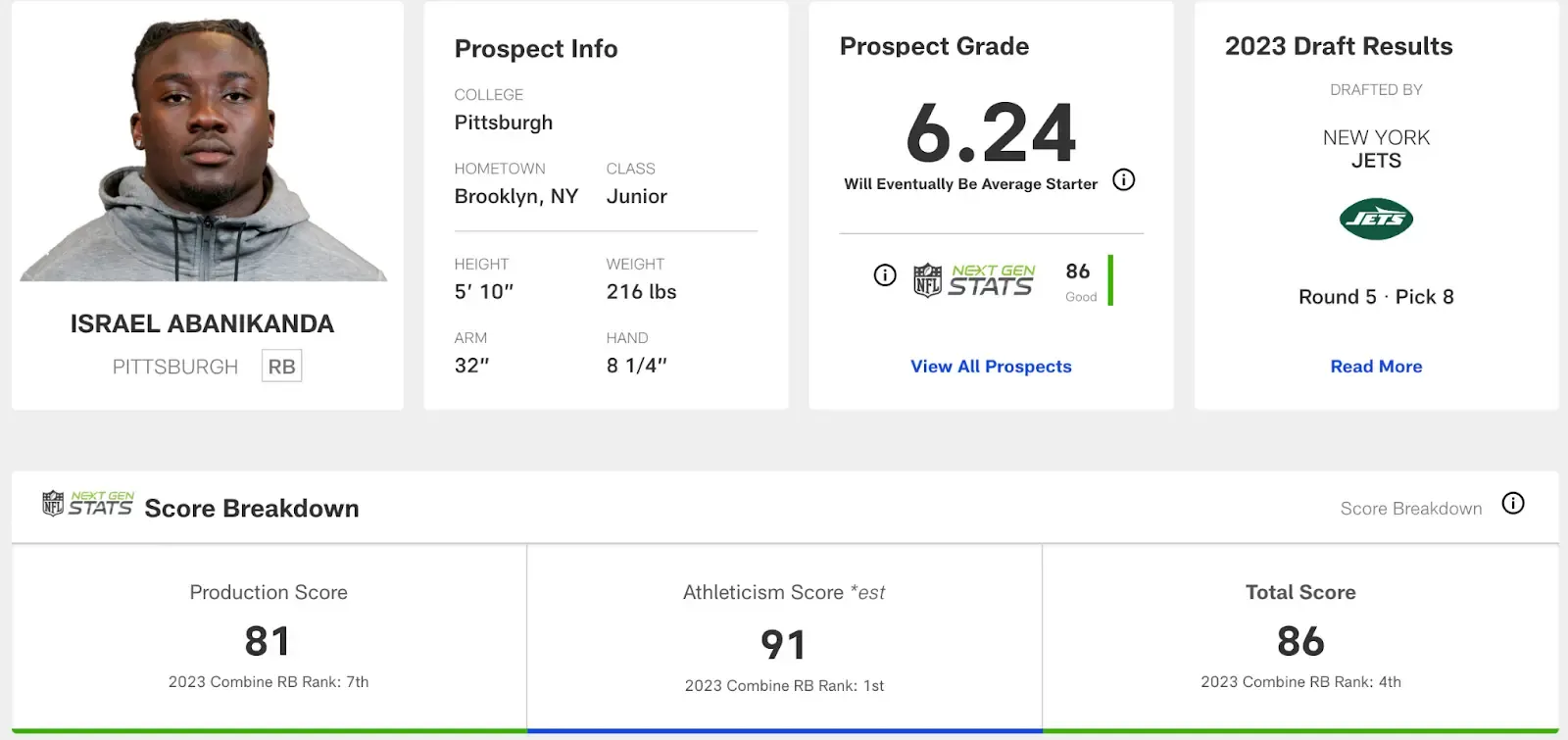Image resolution: width=1568 pixels, height=740 pixels.
Task: Click the Israel Abanikanda name heading
Action: [x=202, y=324]
